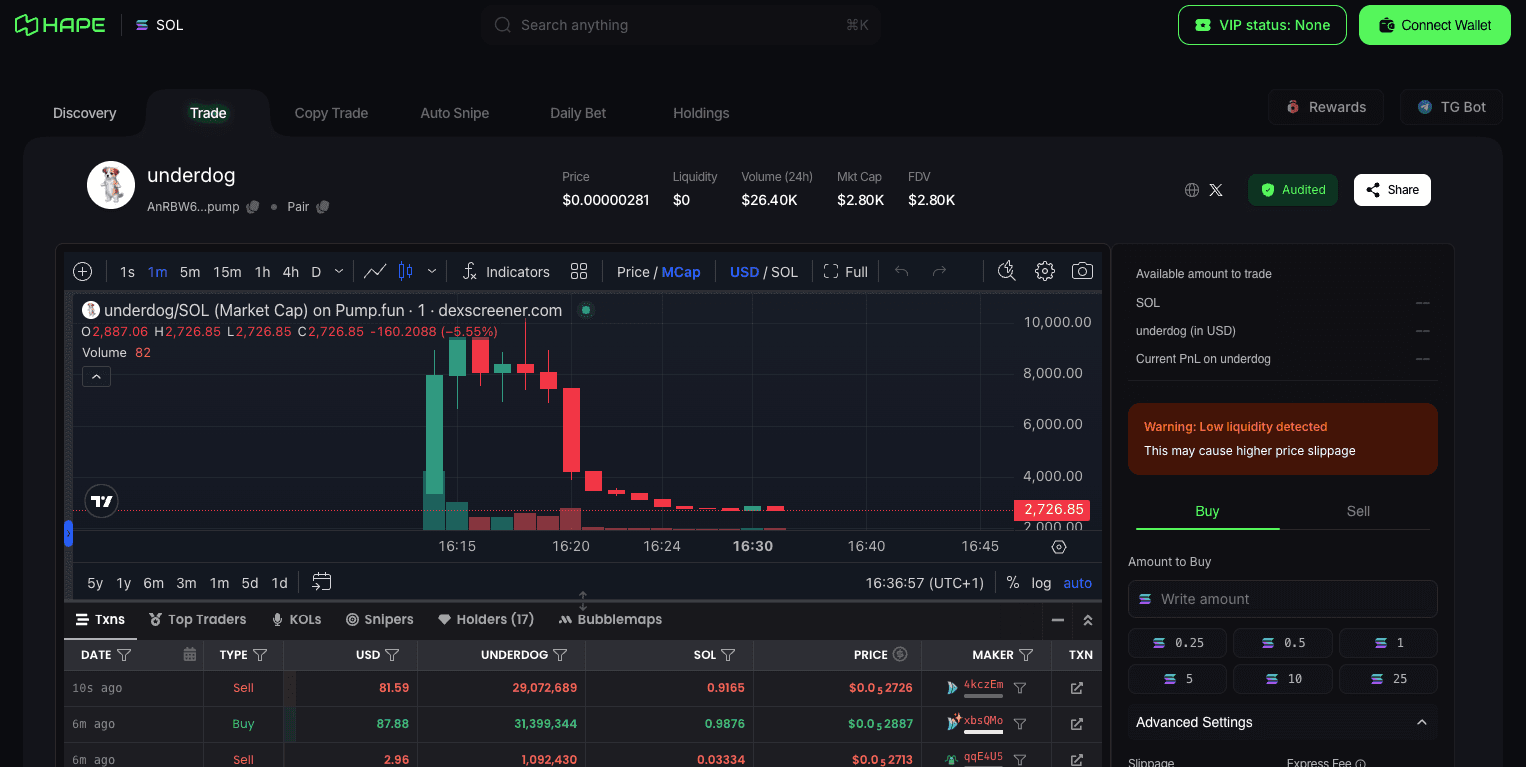The height and width of the screenshot is (767, 1526).
Task: Open the token website globe icon
Action: (x=1192, y=190)
